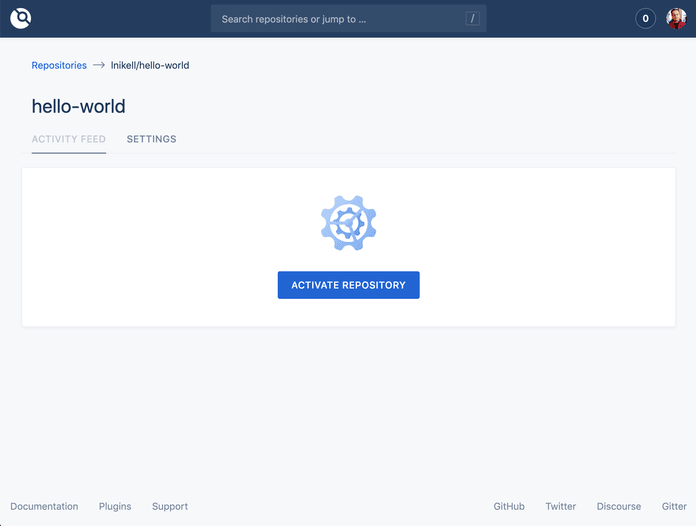The height and width of the screenshot is (526, 696).
Task: Open the Plugins footer link
Action: tap(115, 506)
